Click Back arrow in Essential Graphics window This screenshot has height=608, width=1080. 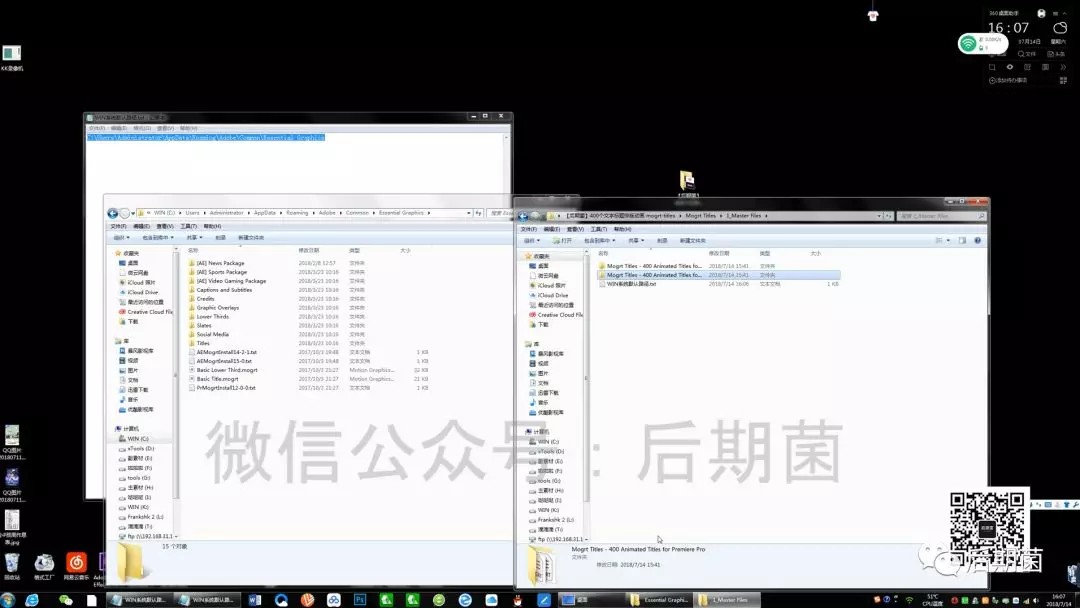pos(112,213)
